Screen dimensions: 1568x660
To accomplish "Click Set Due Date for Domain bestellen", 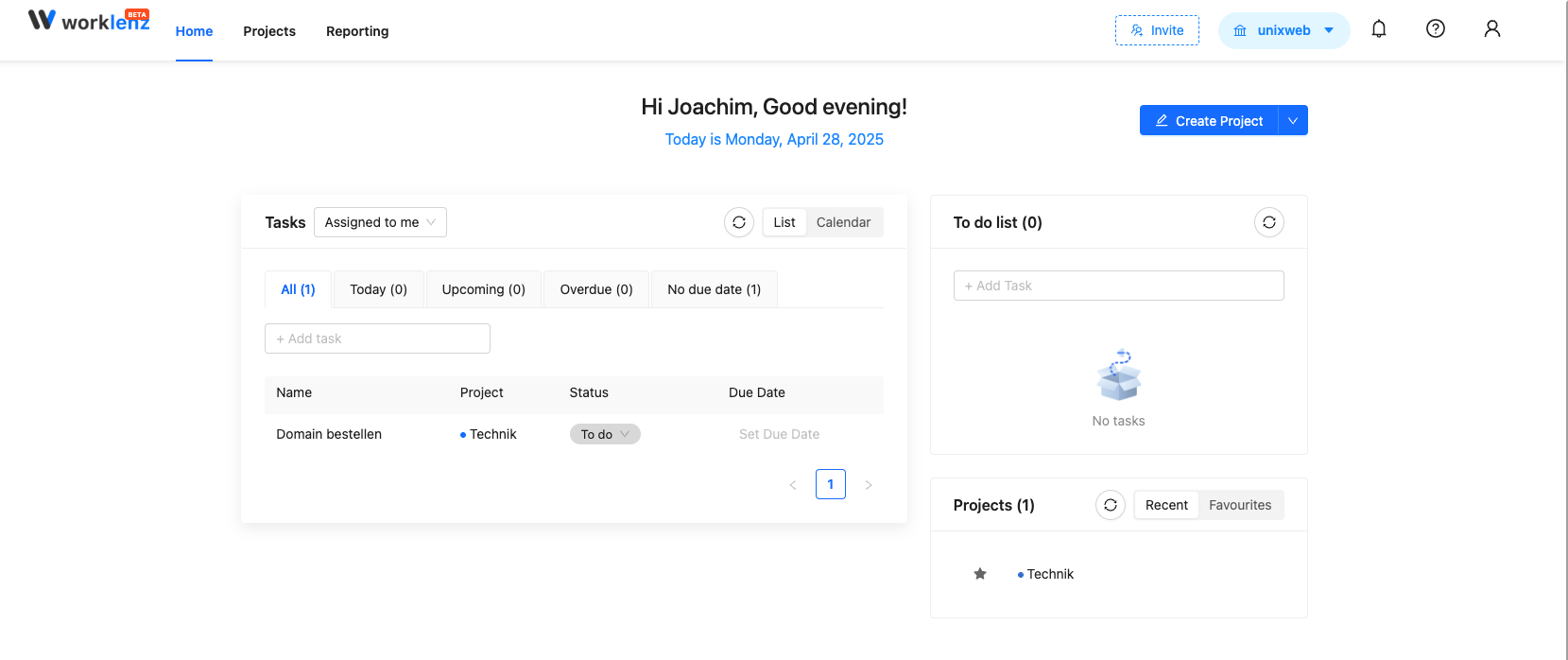I will point(779,434).
